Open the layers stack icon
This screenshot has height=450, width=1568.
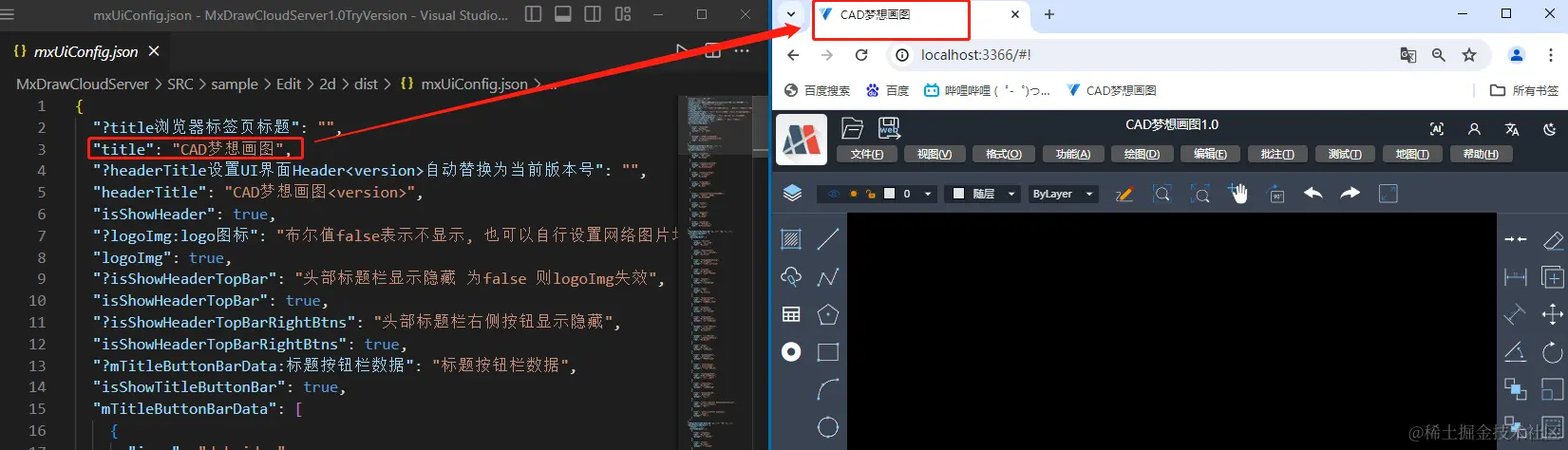click(x=792, y=194)
